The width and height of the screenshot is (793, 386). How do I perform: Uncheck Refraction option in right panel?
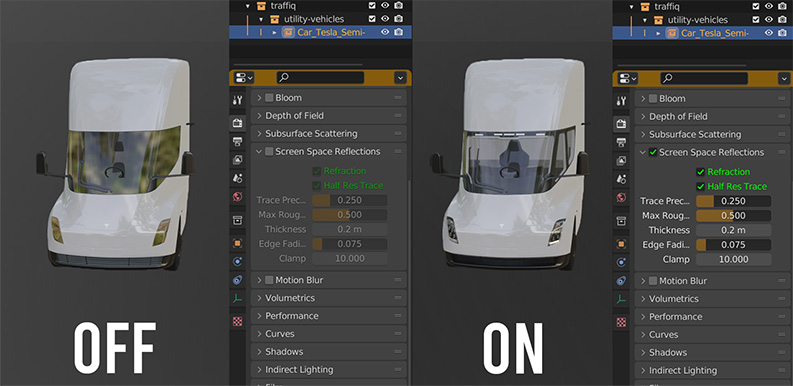[x=700, y=171]
